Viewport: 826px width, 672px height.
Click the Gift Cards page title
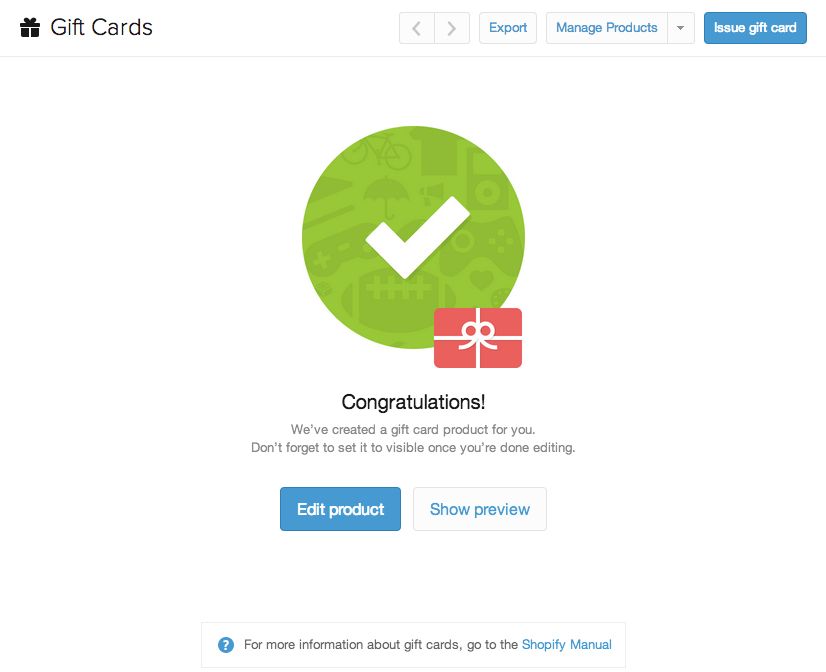pos(101,27)
